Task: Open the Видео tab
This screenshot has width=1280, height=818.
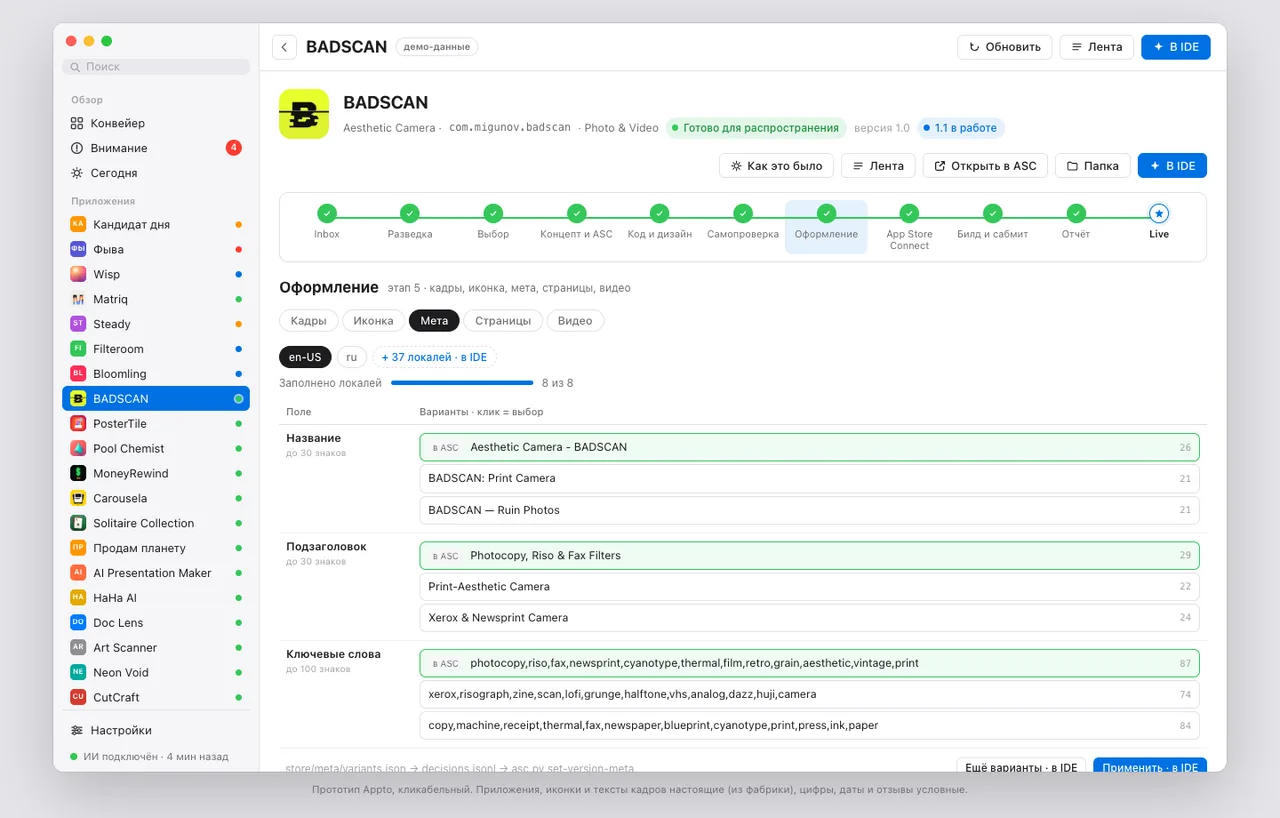Action: coord(575,321)
